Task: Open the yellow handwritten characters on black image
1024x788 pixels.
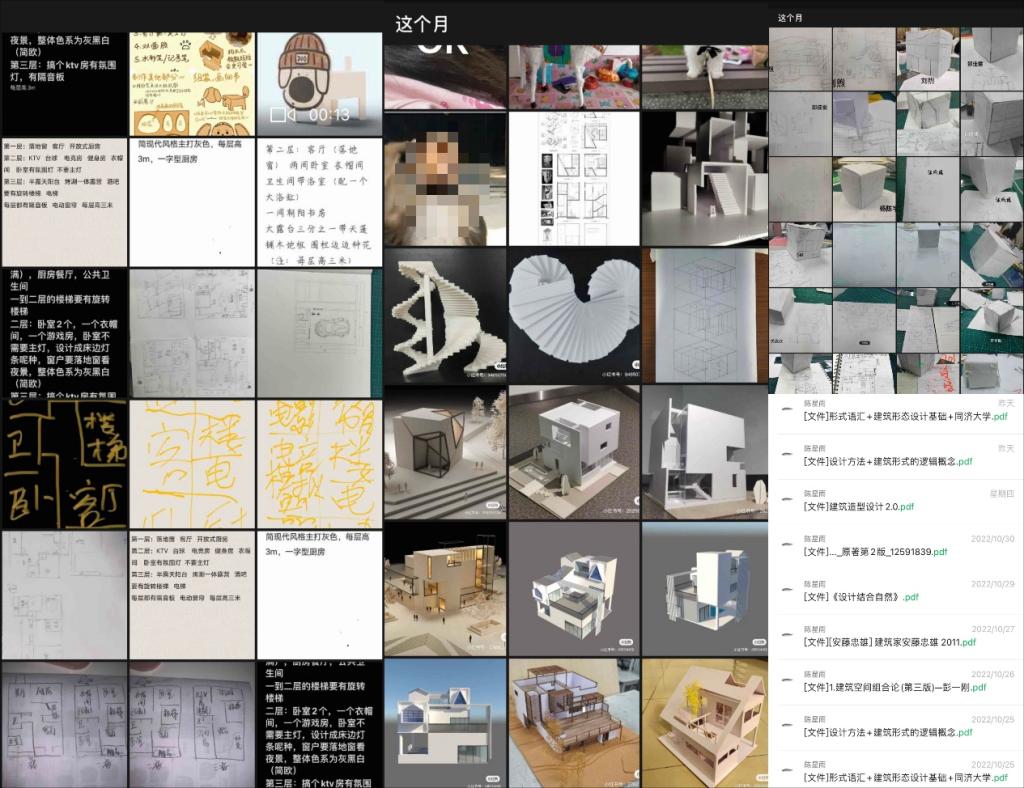Action: (x=65, y=465)
